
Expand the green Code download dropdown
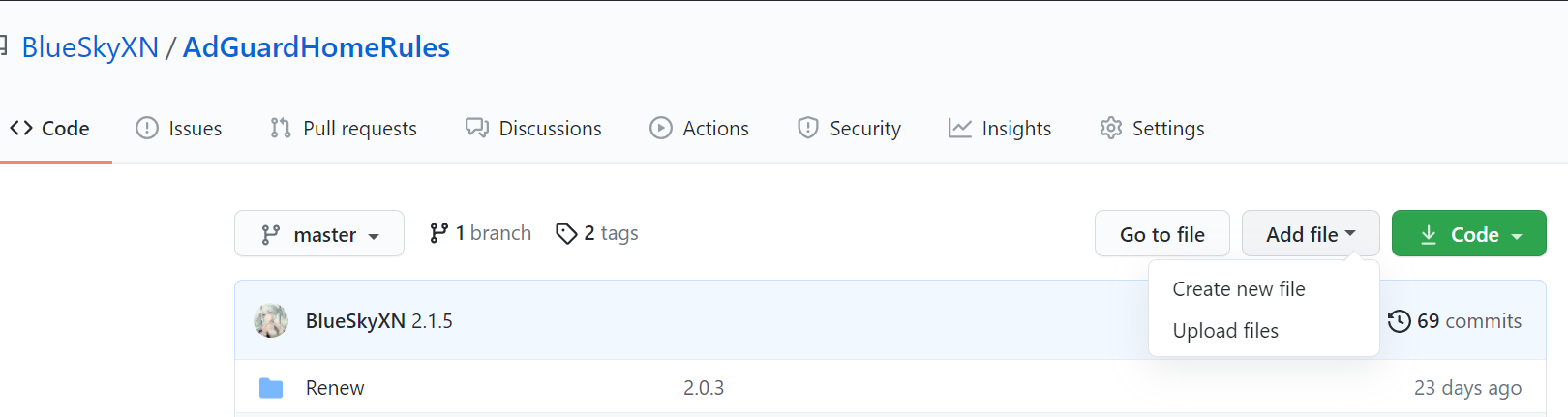coord(1469,233)
